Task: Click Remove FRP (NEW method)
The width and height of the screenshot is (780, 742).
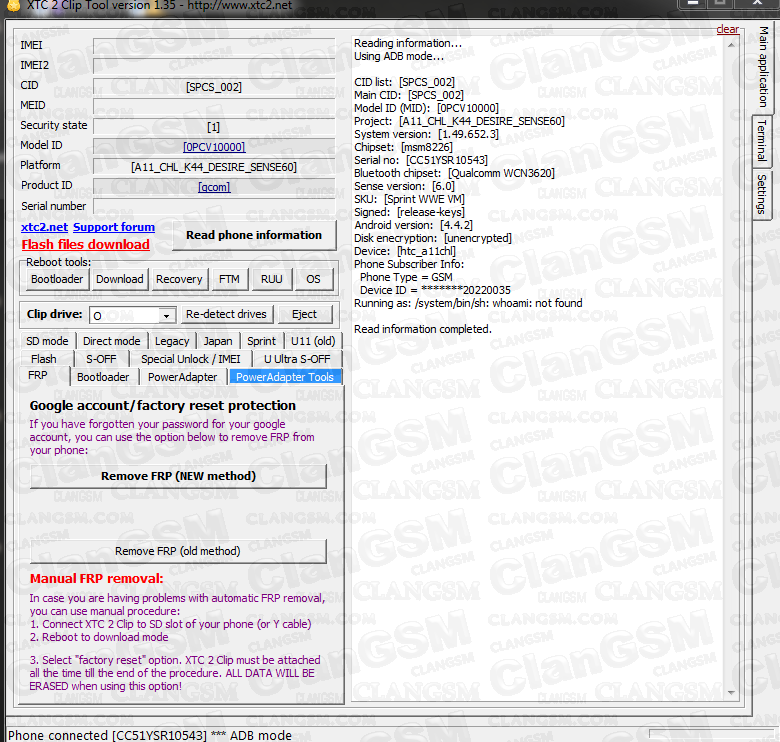Action: pos(178,476)
